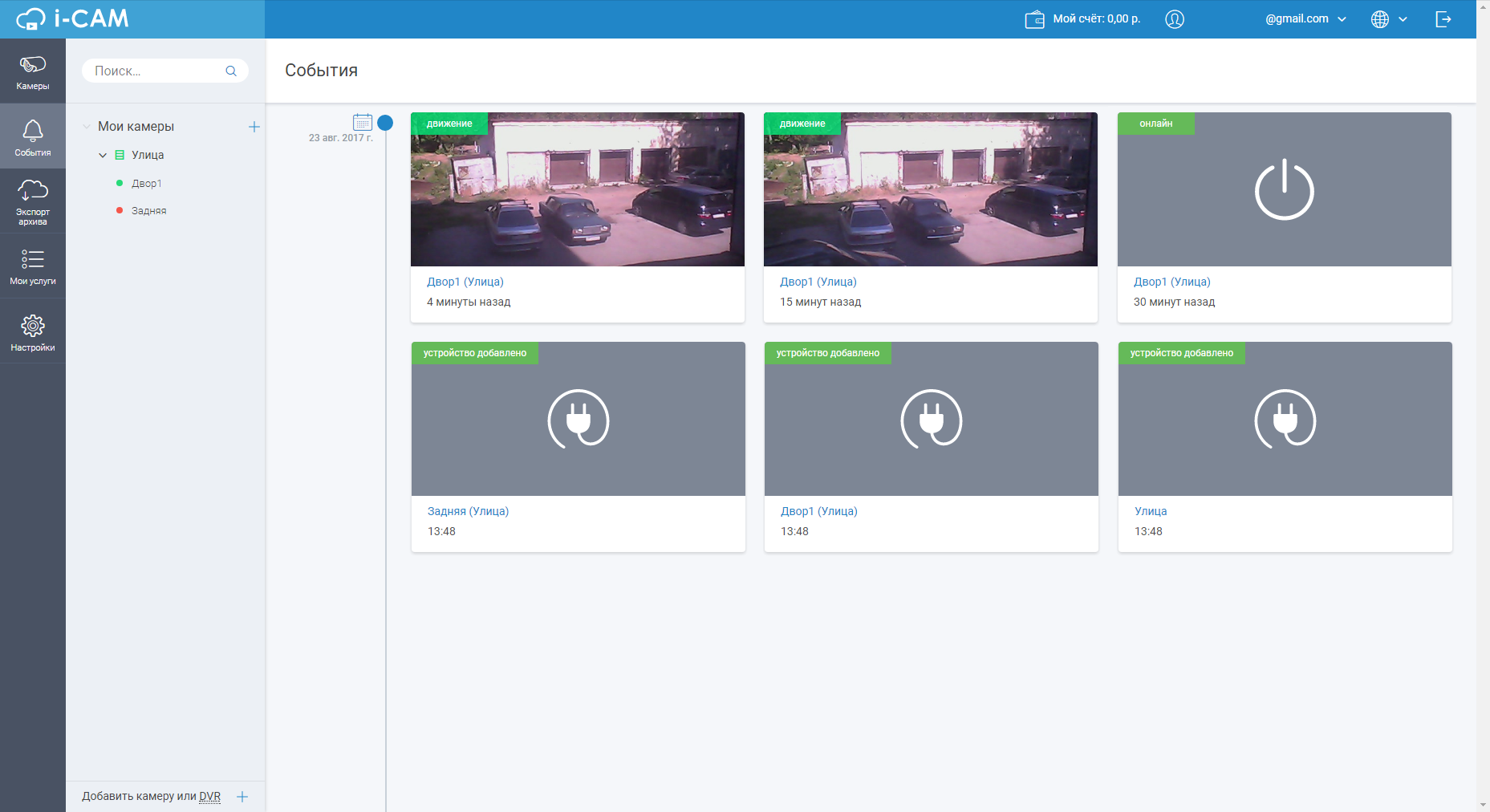Click the magnifier search icon
This screenshot has width=1490, height=812.
coord(231,71)
